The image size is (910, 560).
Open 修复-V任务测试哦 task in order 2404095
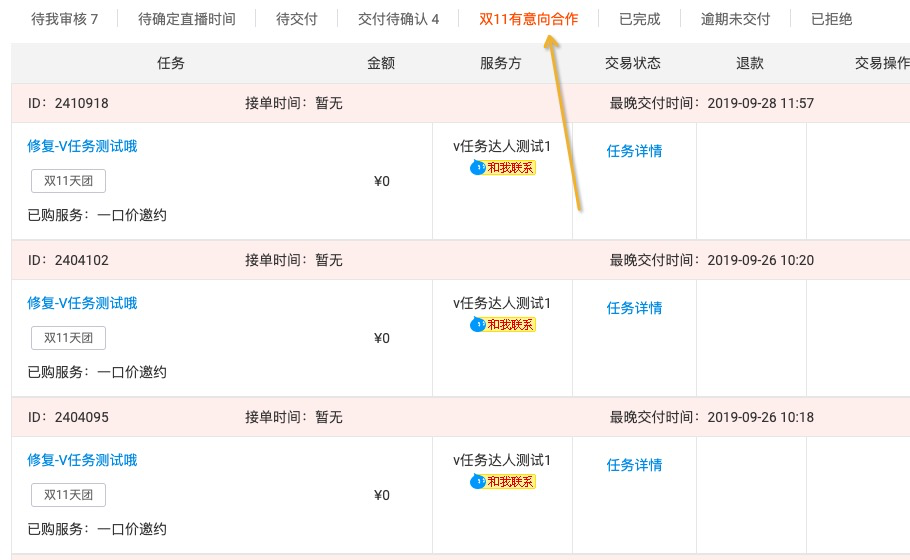(82, 460)
